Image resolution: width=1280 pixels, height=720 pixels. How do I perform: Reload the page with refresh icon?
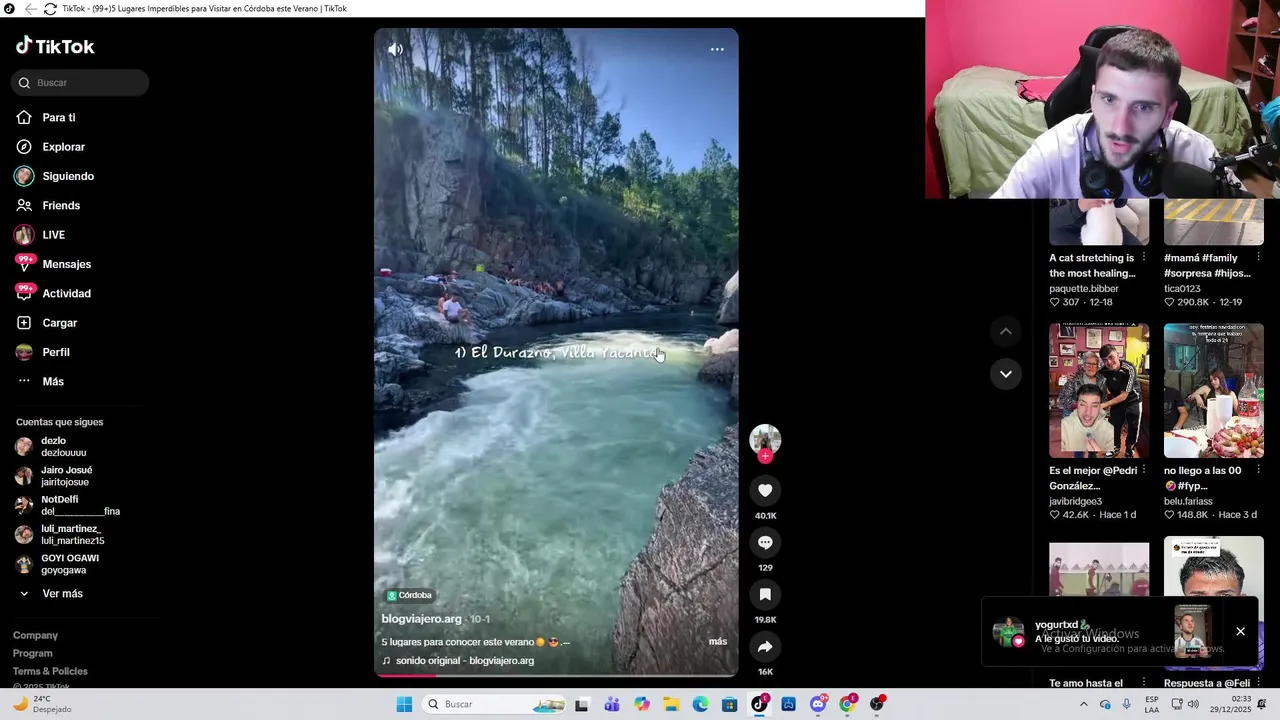(x=50, y=9)
